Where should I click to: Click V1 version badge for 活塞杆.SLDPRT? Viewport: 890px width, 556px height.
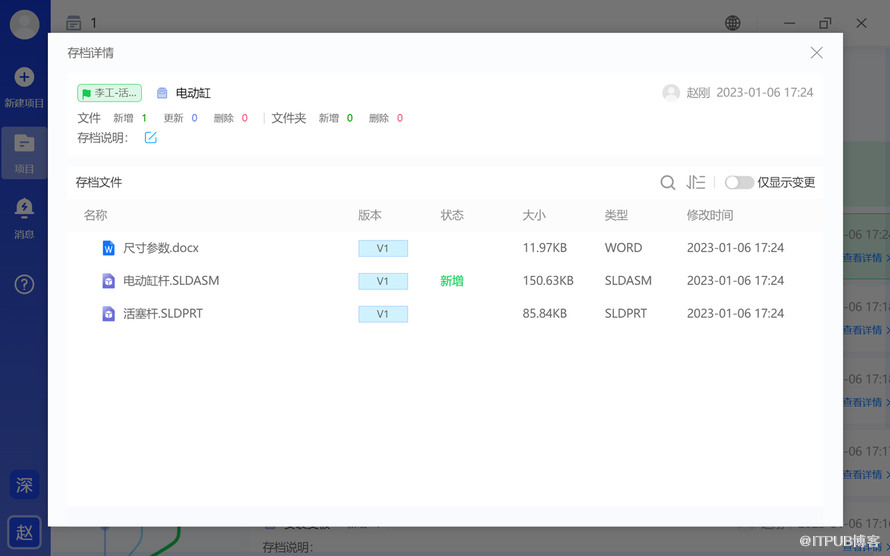(x=383, y=314)
